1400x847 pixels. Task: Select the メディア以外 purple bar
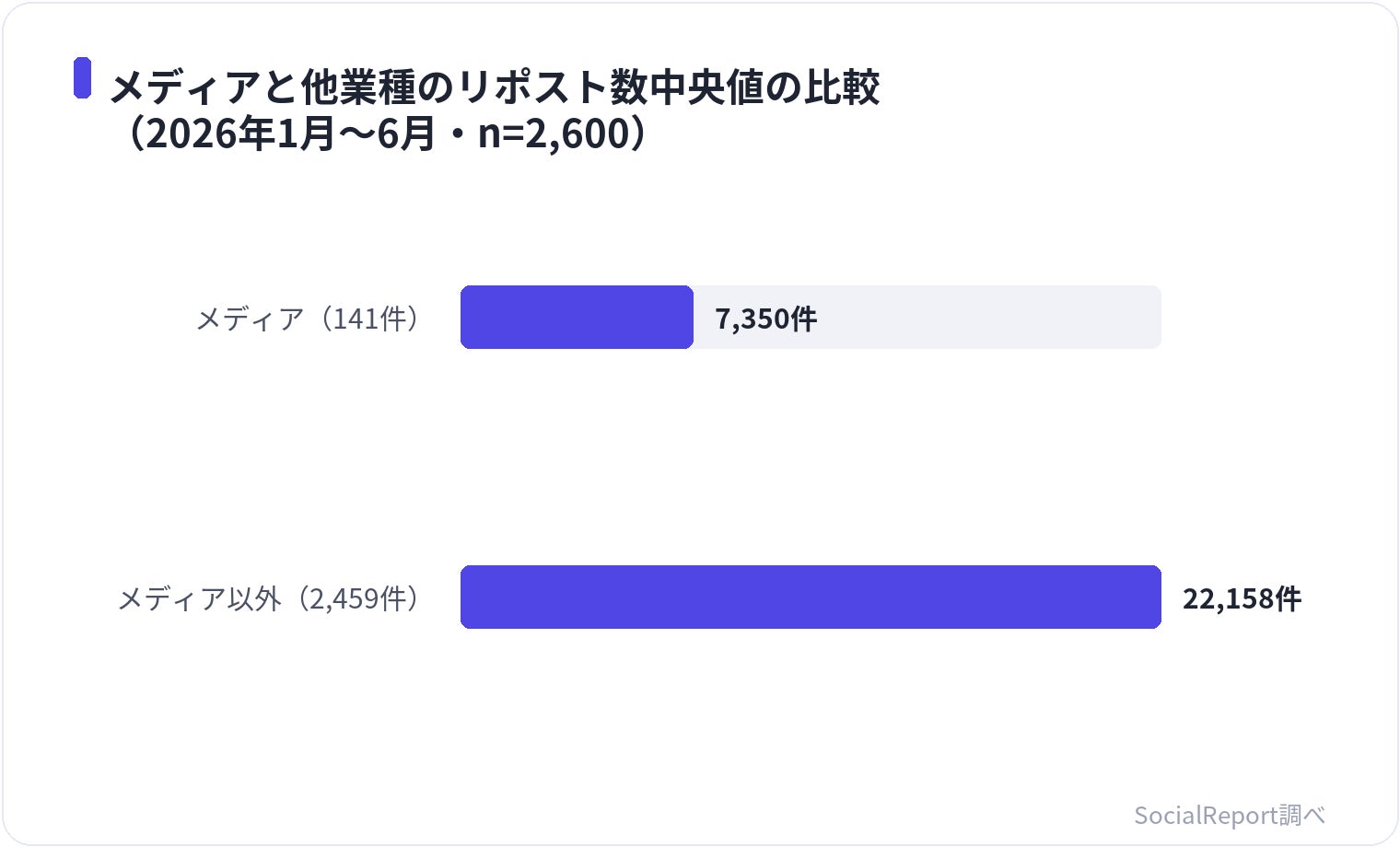coord(811,598)
